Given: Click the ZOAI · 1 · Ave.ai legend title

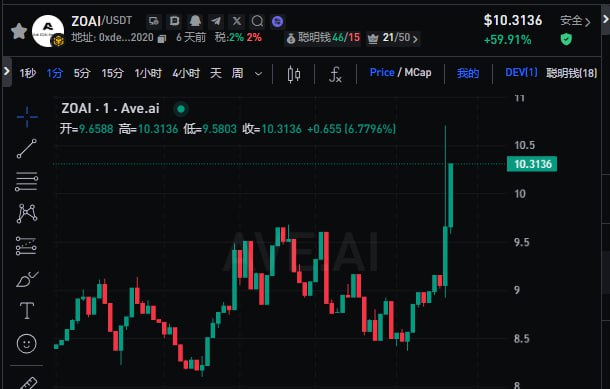Looking at the screenshot, I should click(110, 109).
